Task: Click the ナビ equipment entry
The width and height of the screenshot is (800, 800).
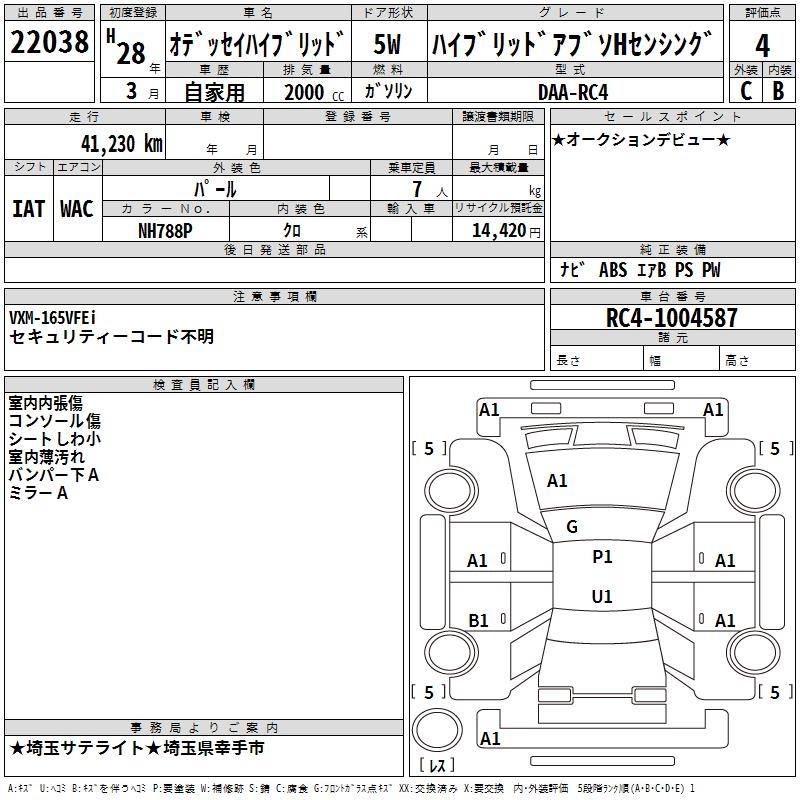Action: tap(571, 269)
